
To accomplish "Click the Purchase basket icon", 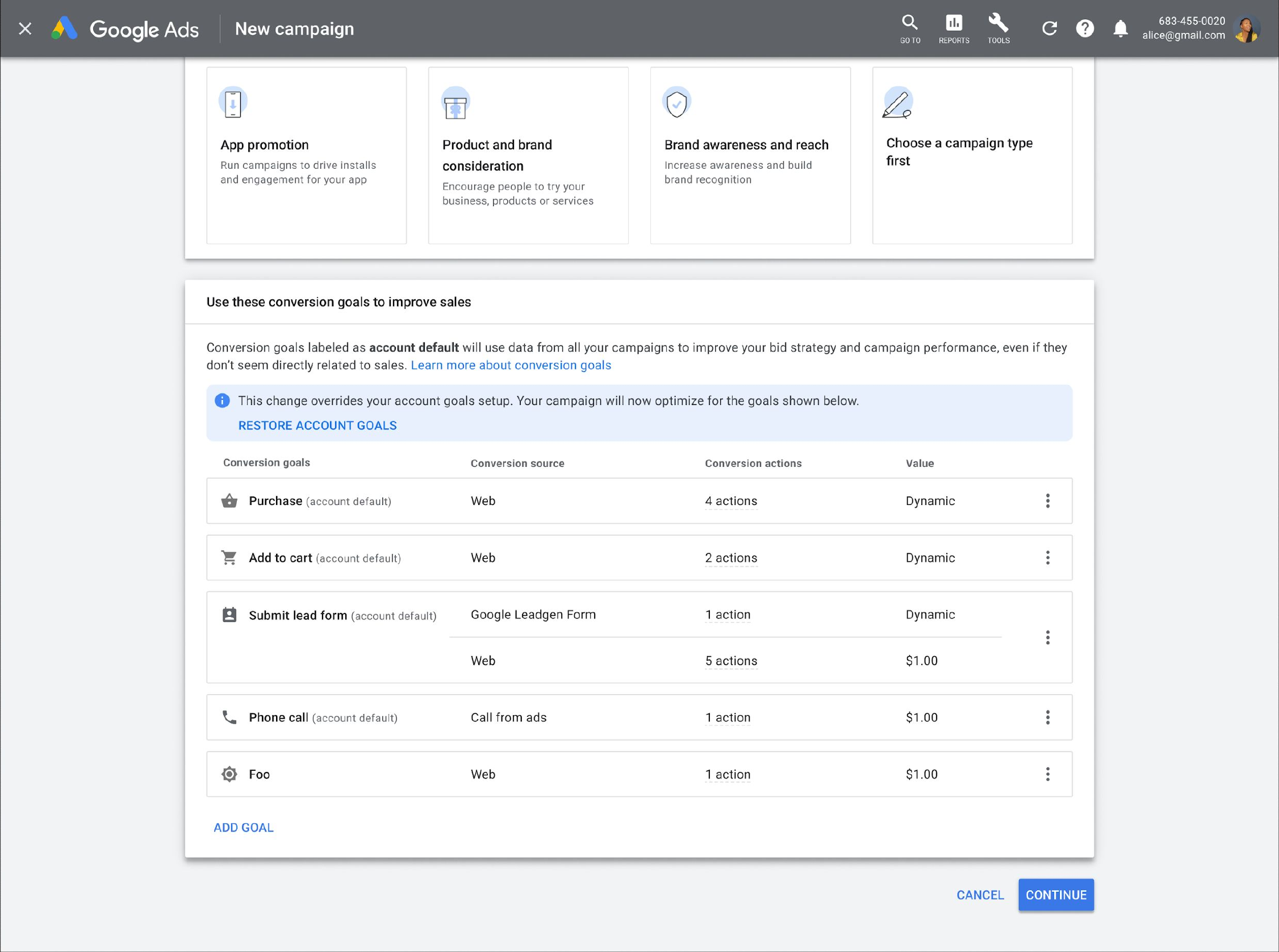I will pos(229,501).
